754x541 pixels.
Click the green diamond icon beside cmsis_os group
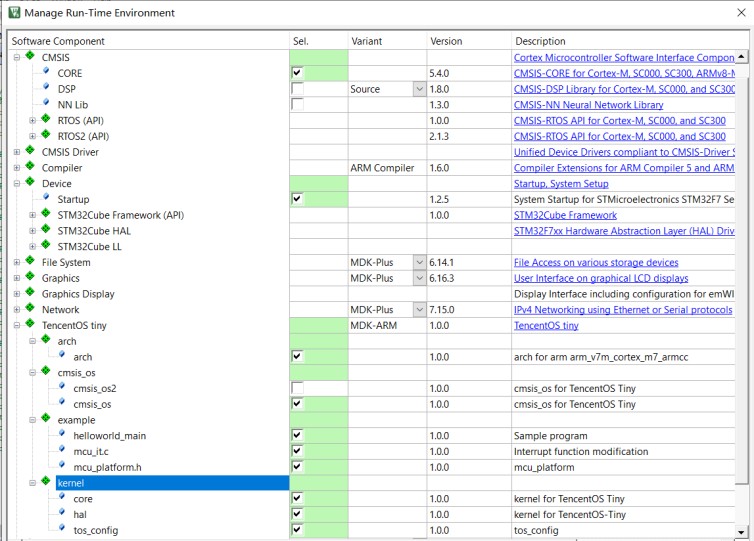coord(46,371)
